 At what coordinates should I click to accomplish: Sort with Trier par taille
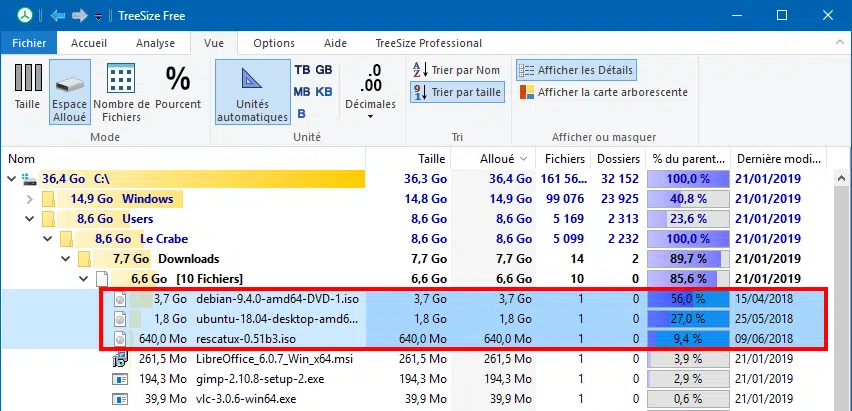(x=456, y=92)
